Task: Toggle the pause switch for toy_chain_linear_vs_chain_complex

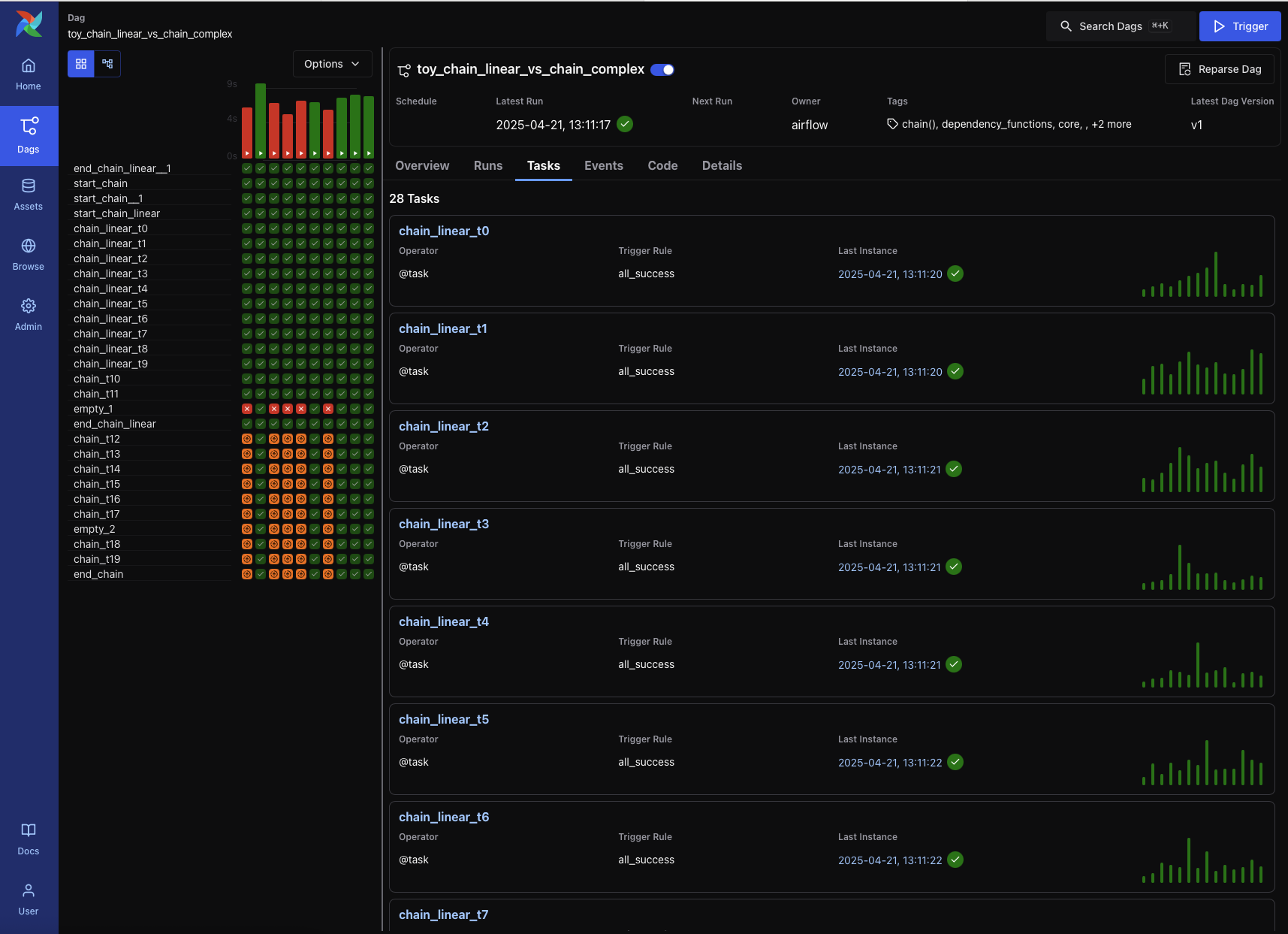Action: (x=662, y=69)
